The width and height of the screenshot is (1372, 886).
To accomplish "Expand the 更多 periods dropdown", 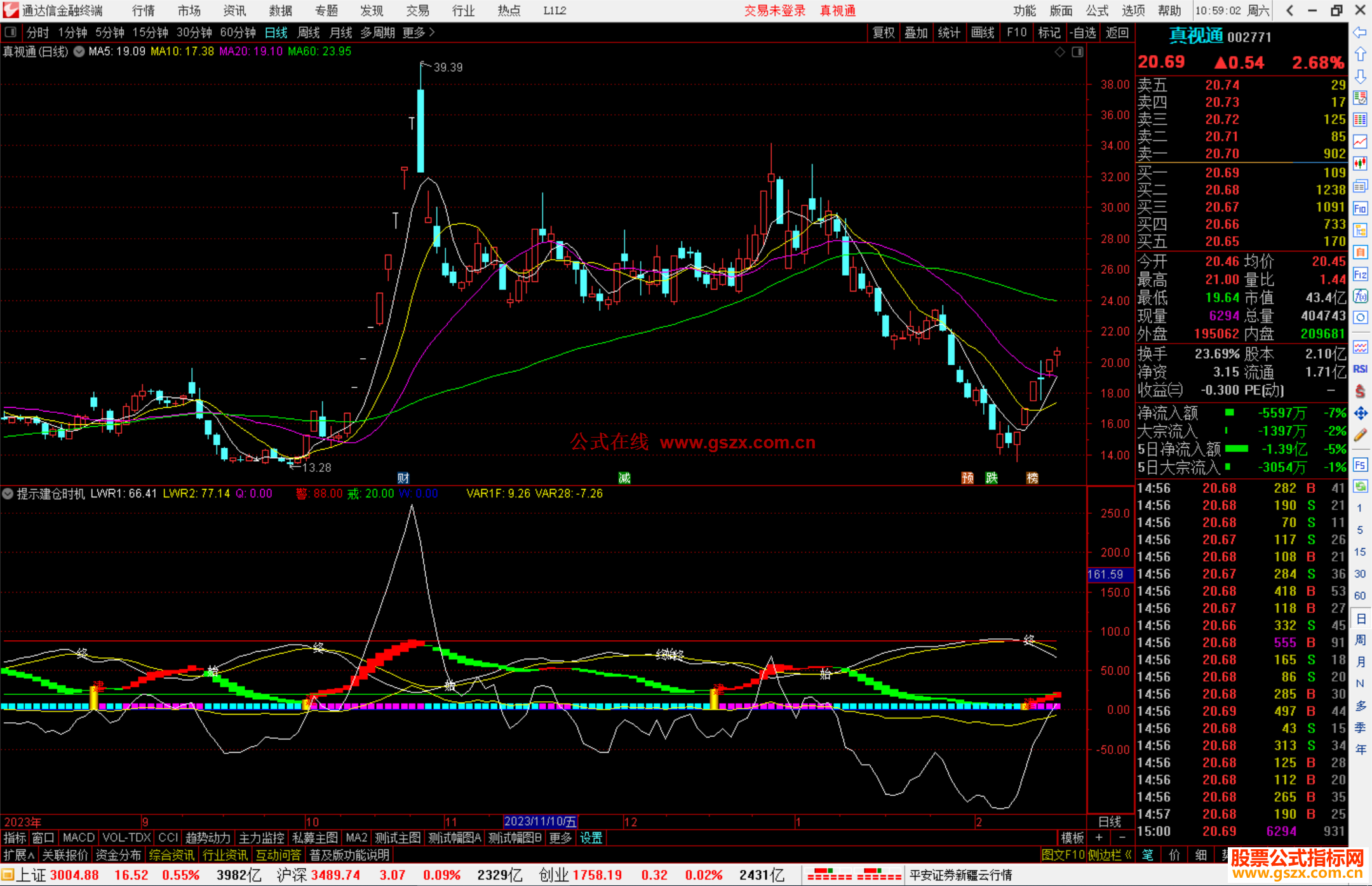I will tap(418, 32).
